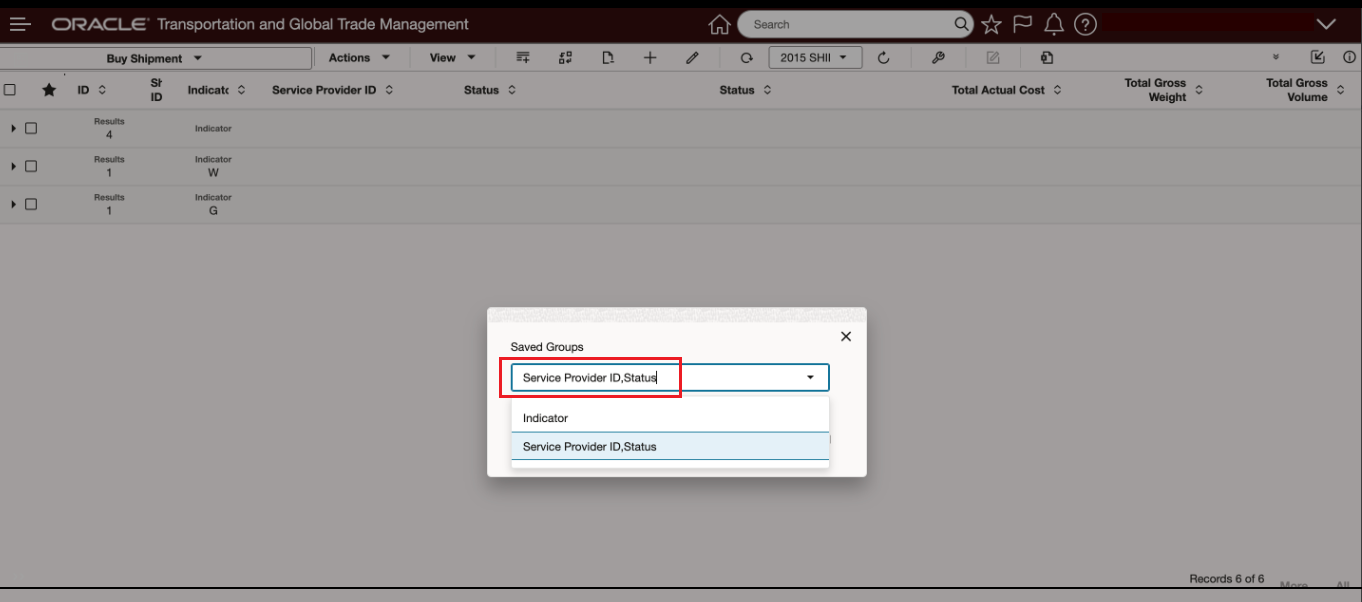Sort by Service Provider ID column
This screenshot has width=1362, height=602.
(x=389, y=90)
